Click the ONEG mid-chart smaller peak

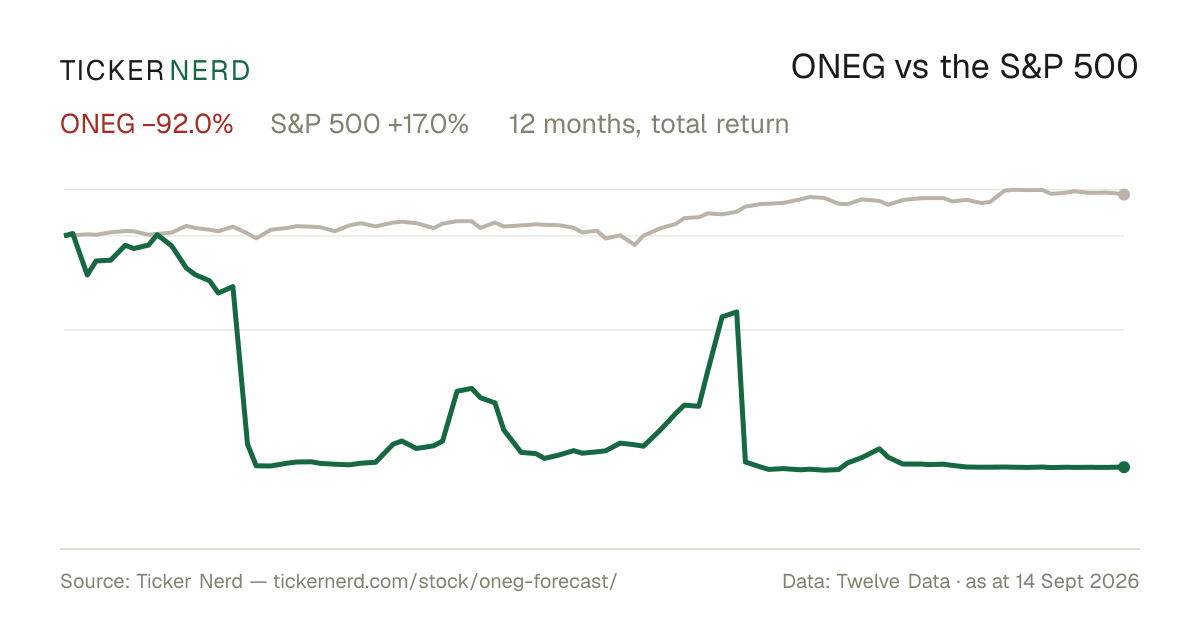click(x=471, y=388)
